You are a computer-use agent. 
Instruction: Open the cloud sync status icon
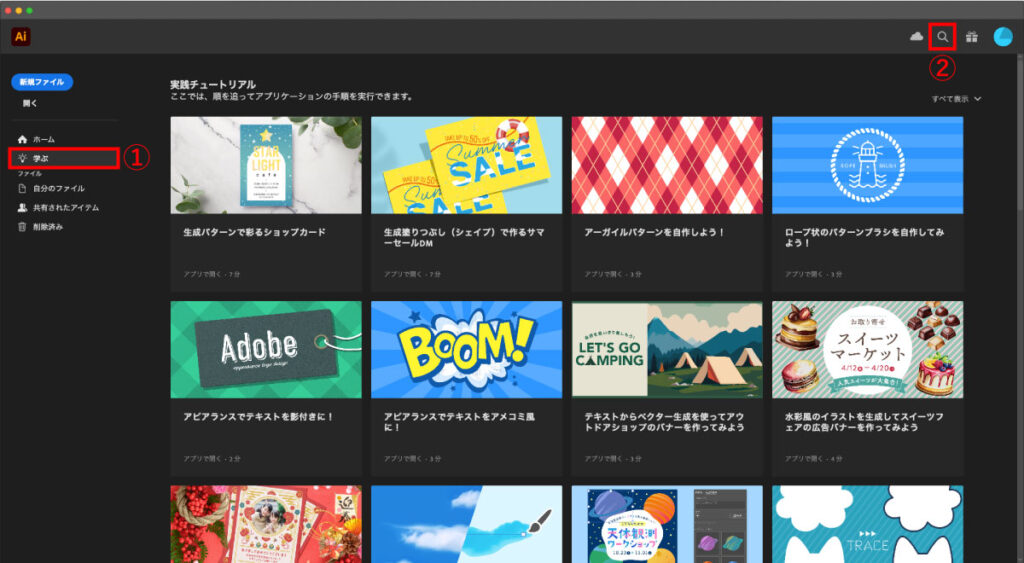click(x=916, y=37)
